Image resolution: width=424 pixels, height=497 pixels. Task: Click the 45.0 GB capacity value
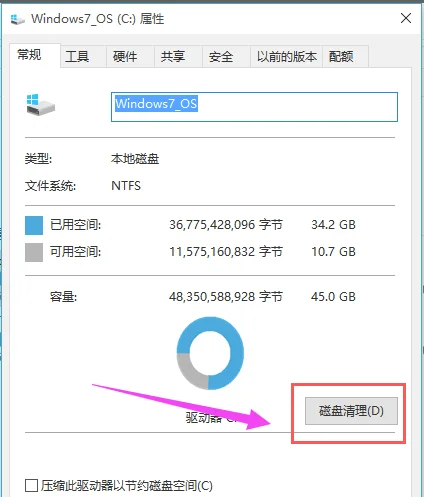point(333,296)
